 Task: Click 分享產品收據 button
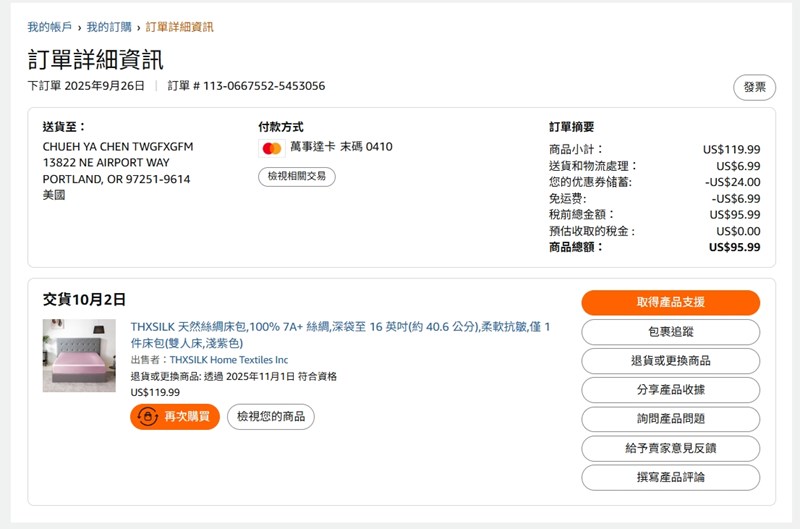670,390
